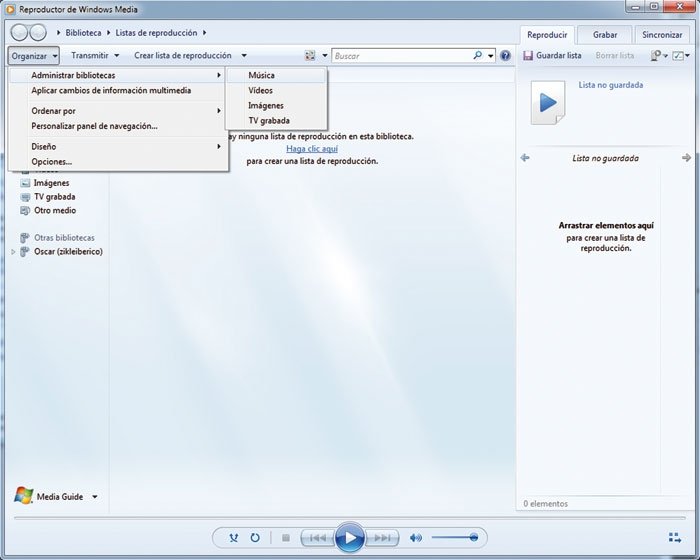Screen dimensions: 700x560
Task: Click the search magnifier icon
Action: 477,55
